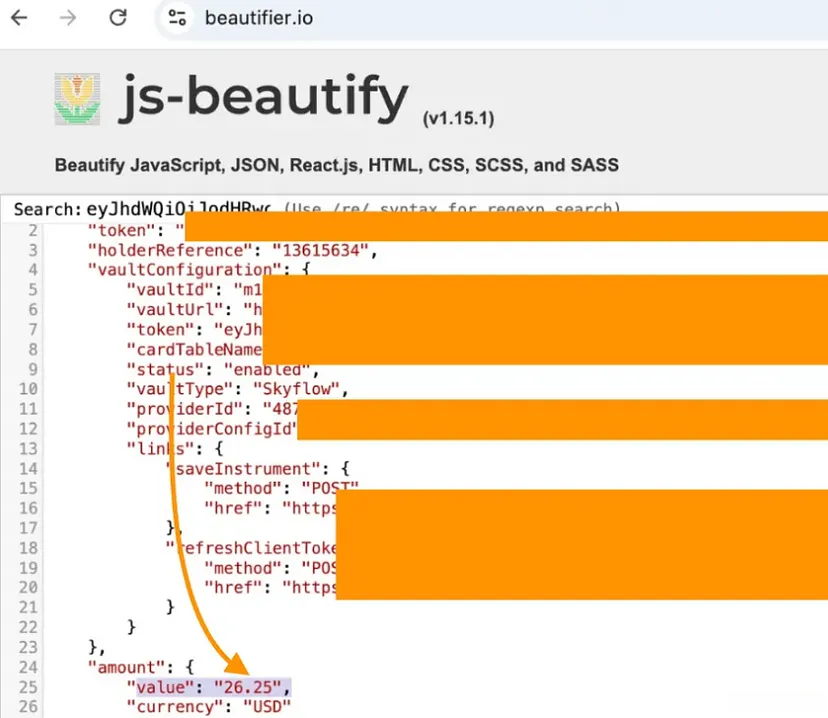Click the highlighted "value": "26.25" line

click(x=209, y=687)
